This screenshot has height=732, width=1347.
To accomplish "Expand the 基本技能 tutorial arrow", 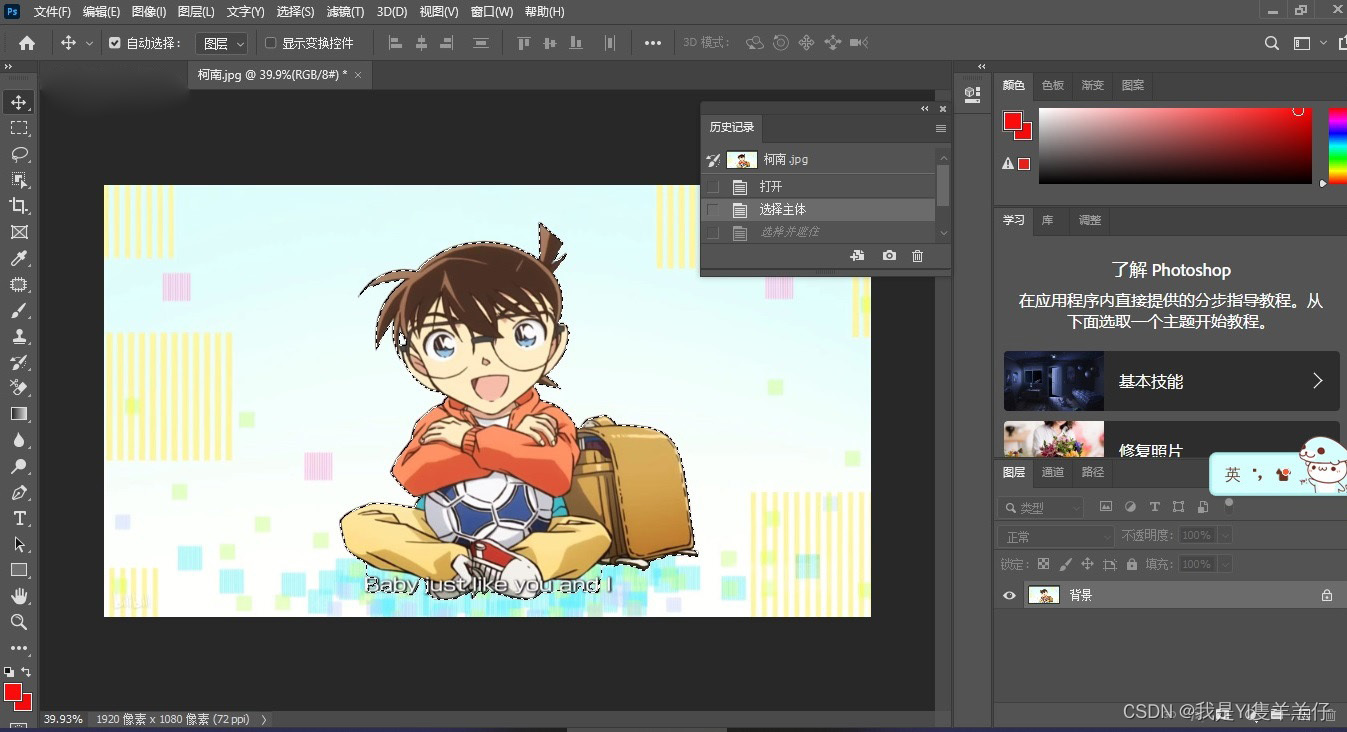I will pos(1317,381).
